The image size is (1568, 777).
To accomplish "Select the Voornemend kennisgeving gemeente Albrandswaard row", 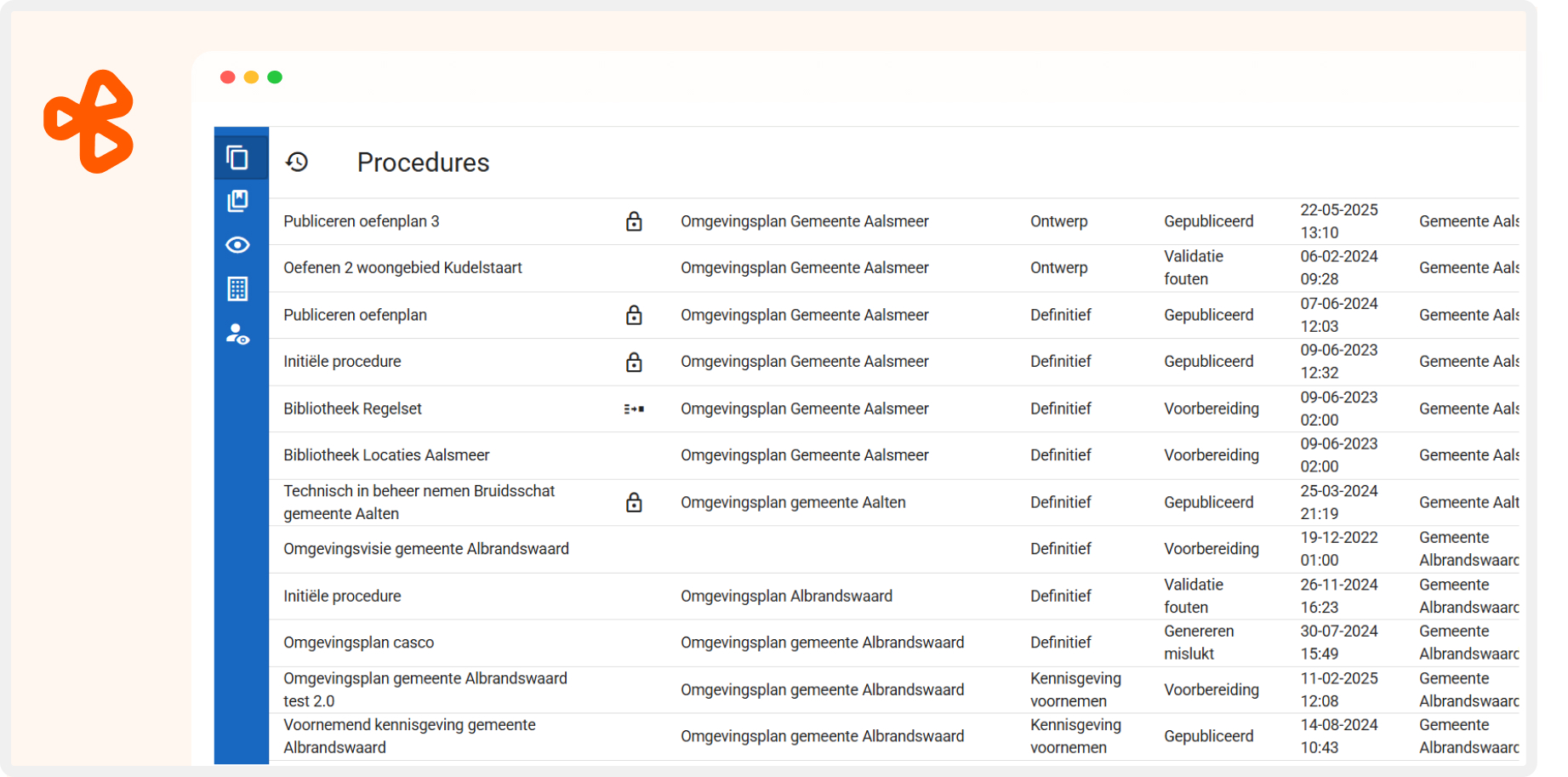I will [409, 735].
